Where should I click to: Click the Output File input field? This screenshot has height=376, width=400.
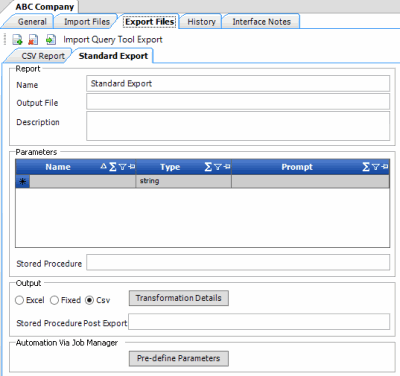238,102
